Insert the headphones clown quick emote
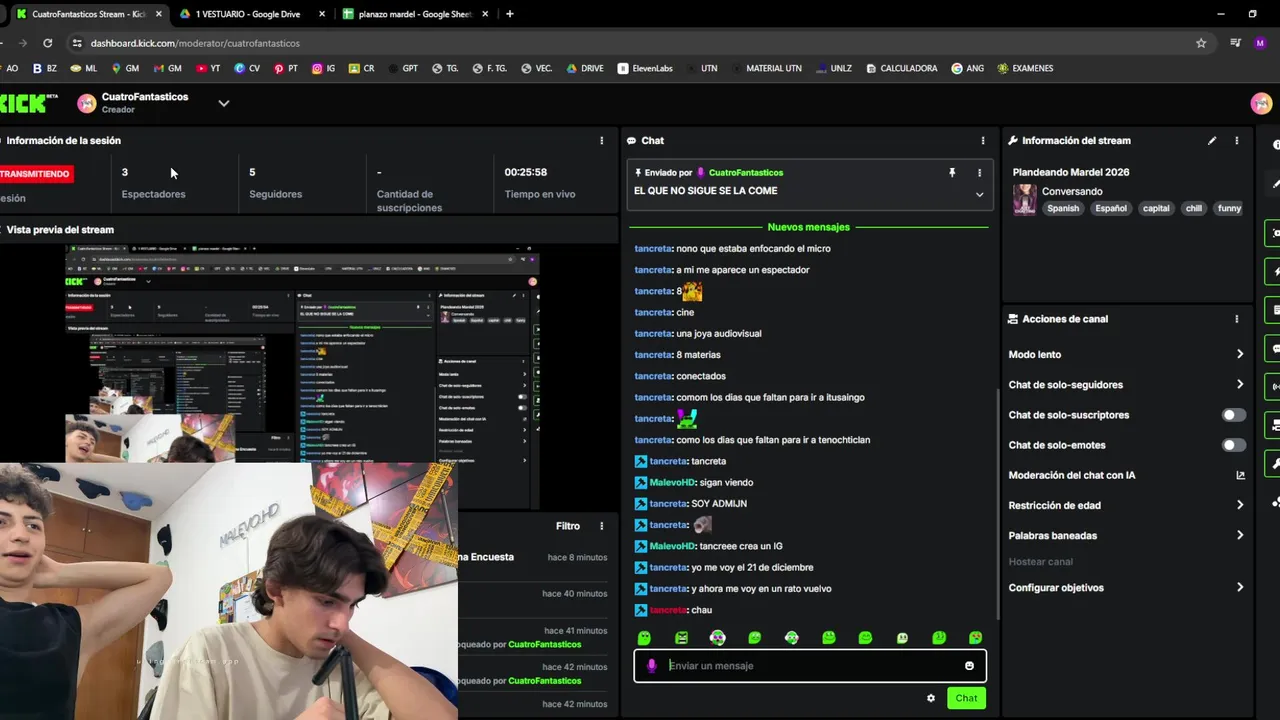The height and width of the screenshot is (720, 1280). 718,638
